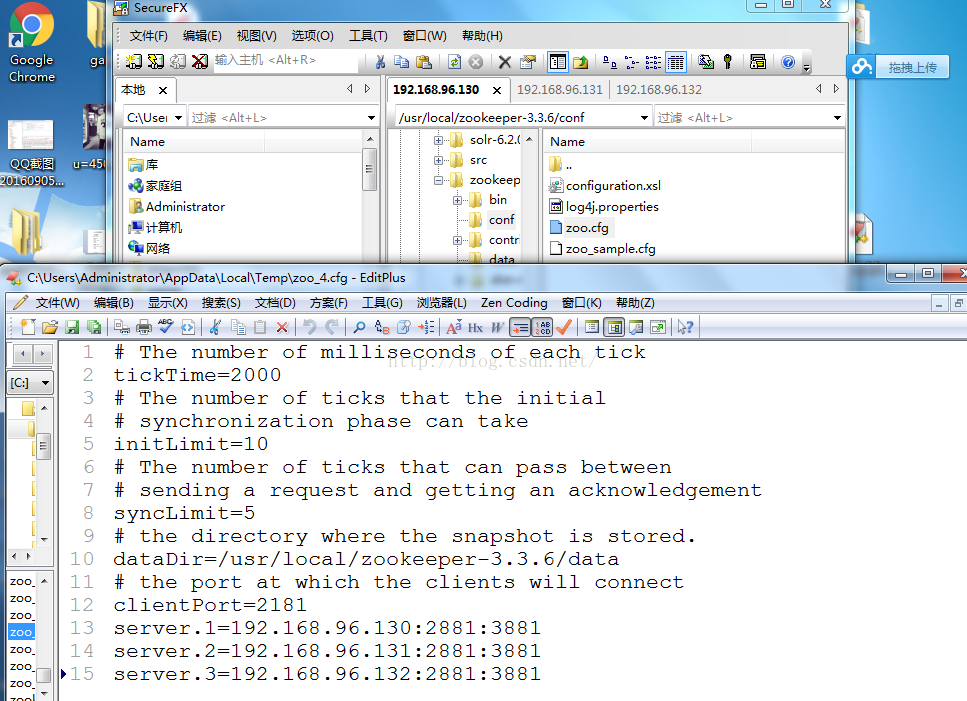The width and height of the screenshot is (967, 701).
Task: Click SecureFX properties icon
Action: point(527,62)
